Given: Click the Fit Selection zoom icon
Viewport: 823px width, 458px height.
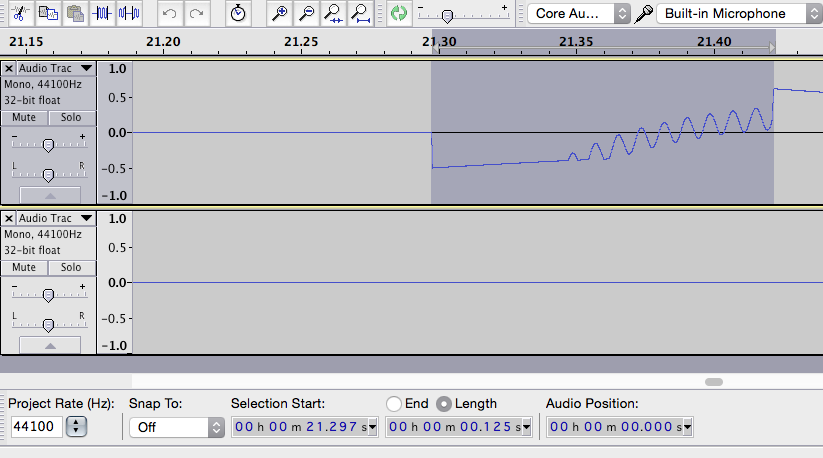Looking at the screenshot, I should pyautogui.click(x=332, y=13).
